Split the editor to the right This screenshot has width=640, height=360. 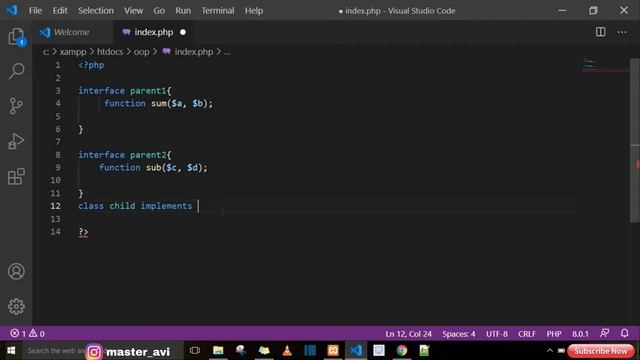click(x=600, y=32)
